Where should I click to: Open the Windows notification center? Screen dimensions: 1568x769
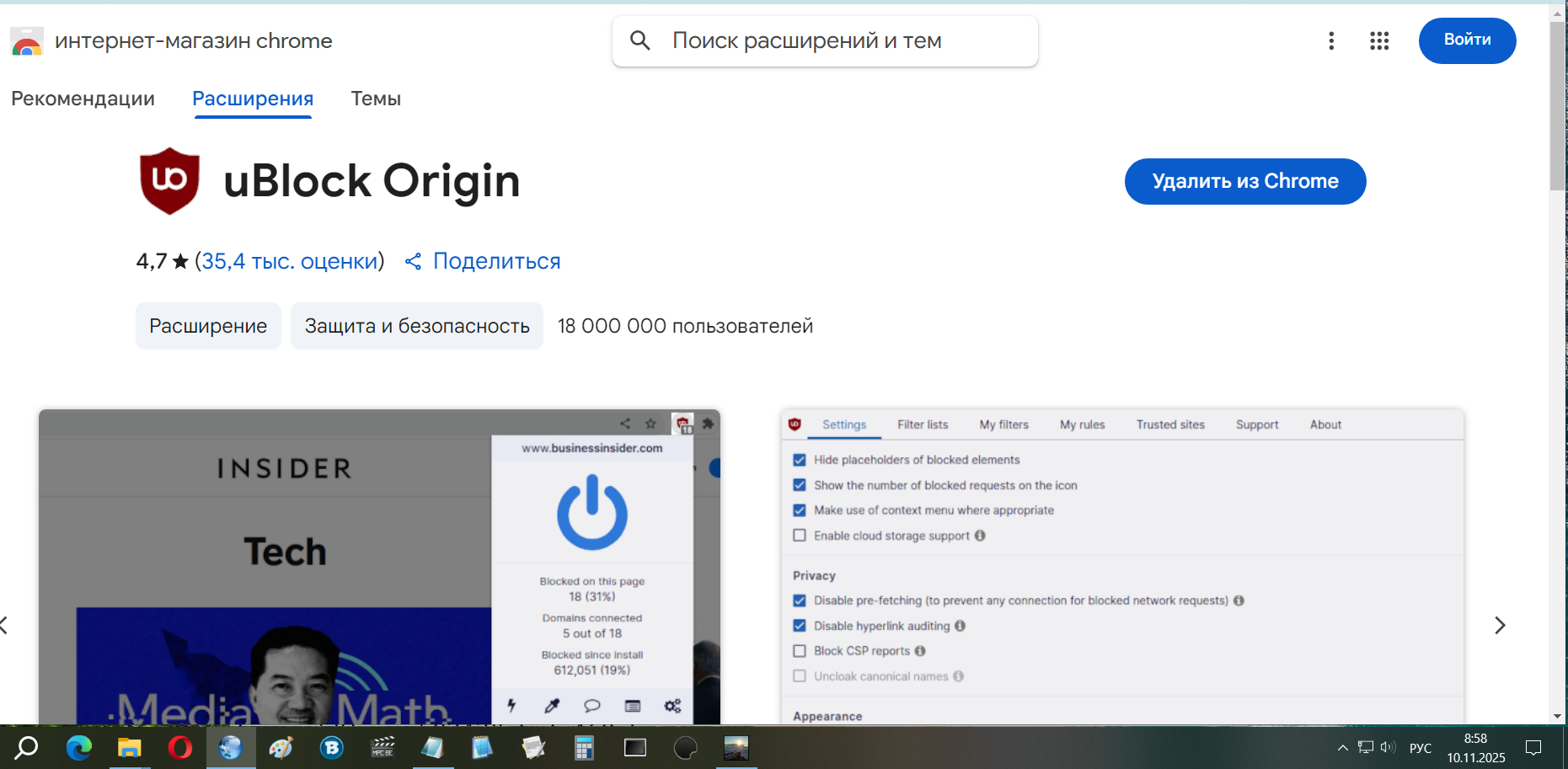[1533, 747]
